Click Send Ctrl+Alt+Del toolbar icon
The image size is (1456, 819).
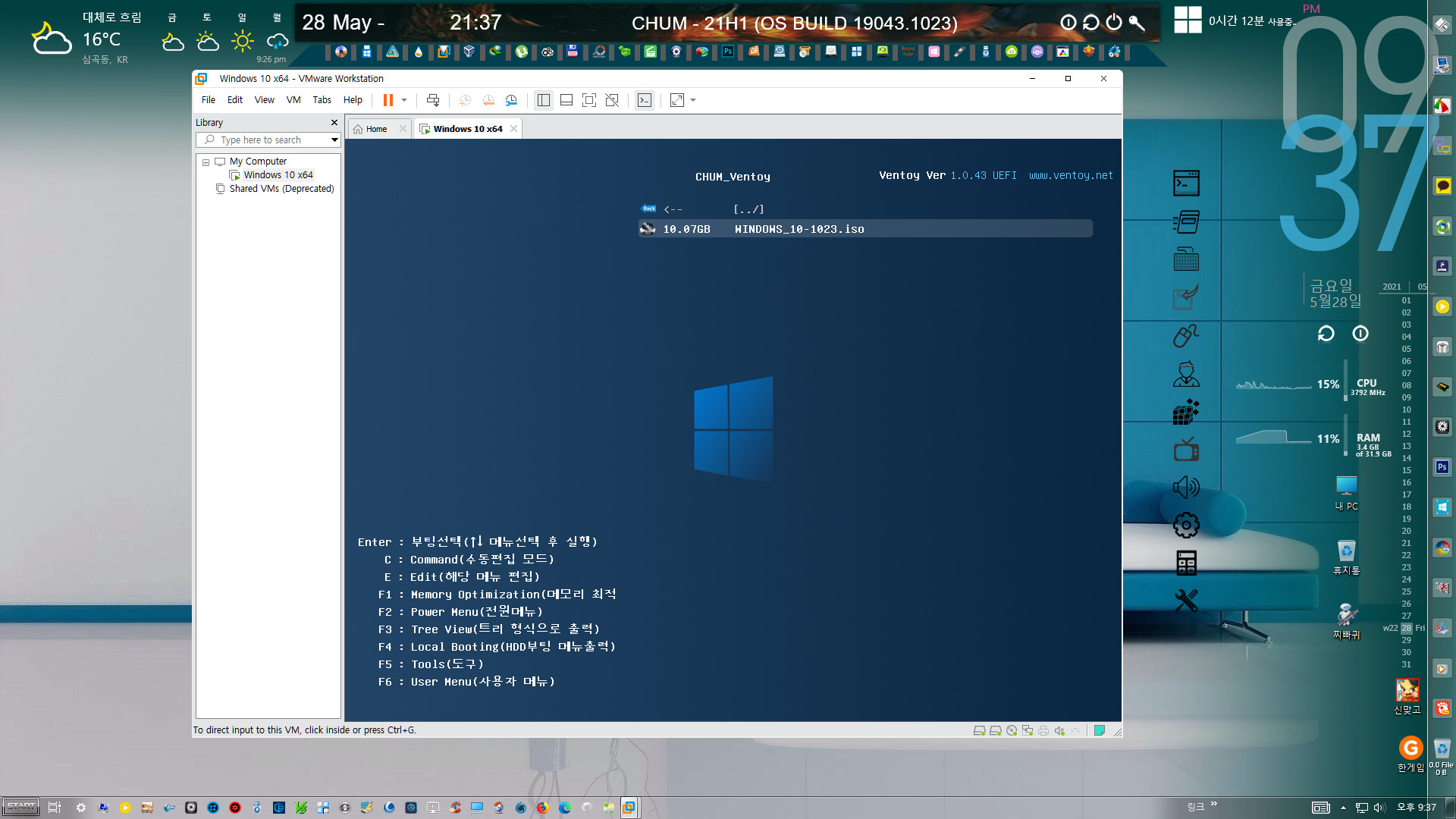click(x=433, y=100)
